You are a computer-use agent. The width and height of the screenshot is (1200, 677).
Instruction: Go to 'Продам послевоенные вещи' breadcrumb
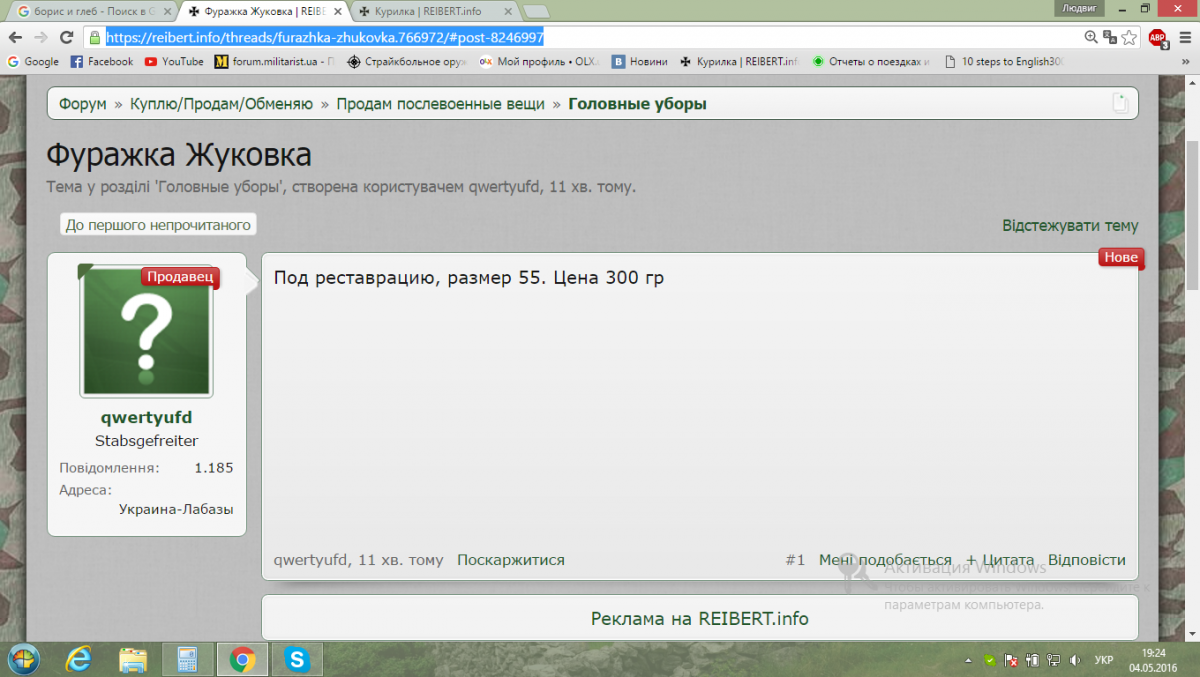(440, 104)
